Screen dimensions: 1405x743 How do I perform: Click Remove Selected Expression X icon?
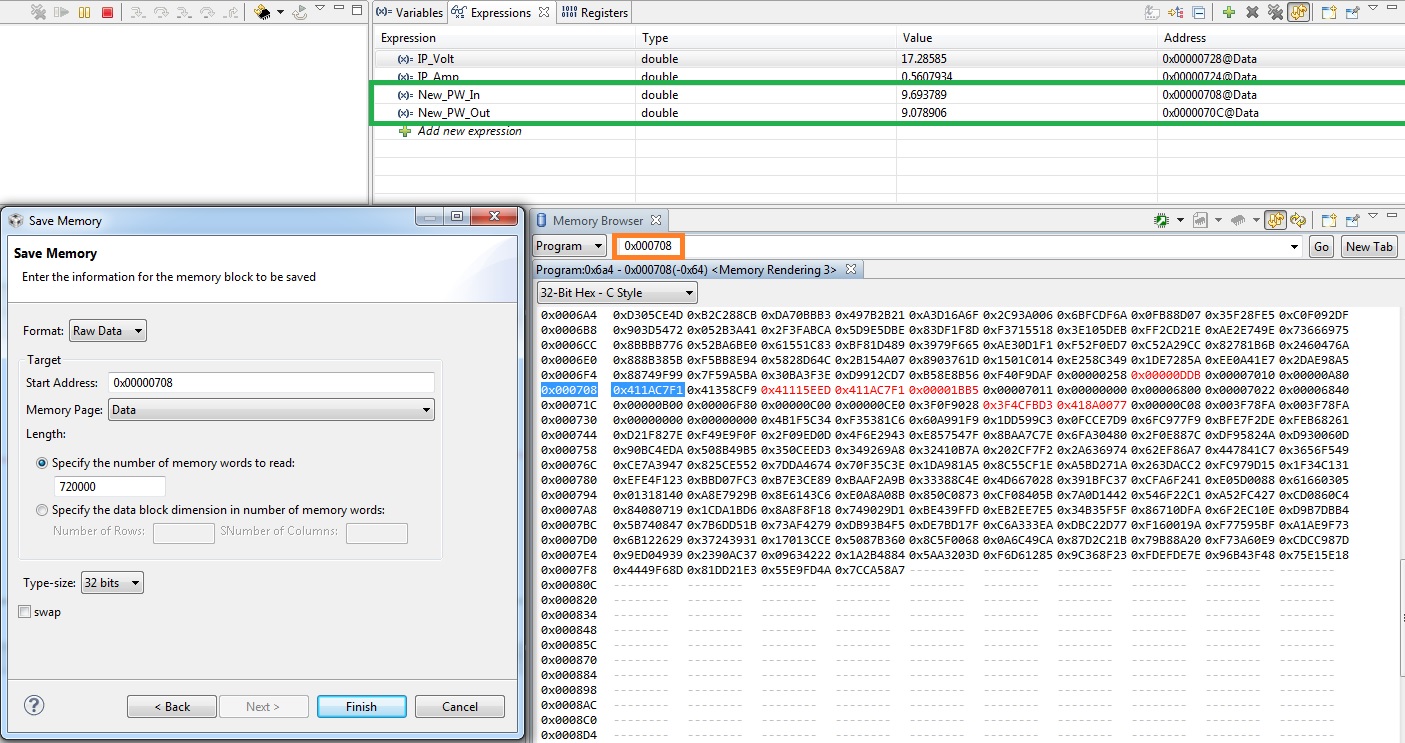[x=1252, y=13]
